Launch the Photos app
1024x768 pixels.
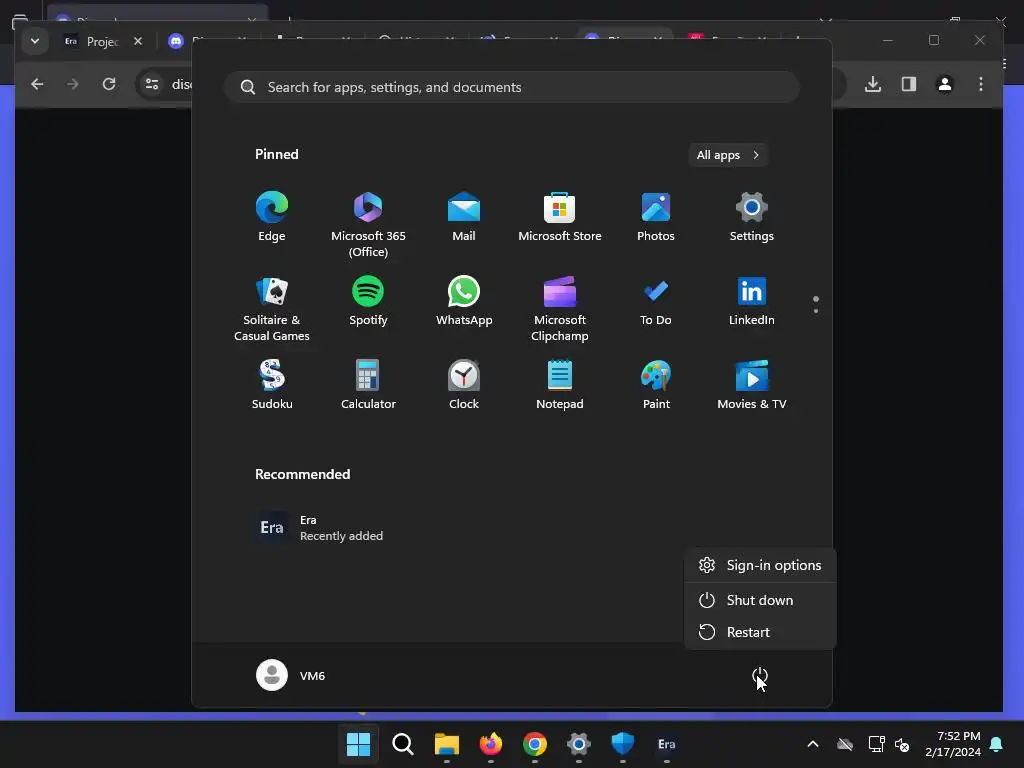656,217
